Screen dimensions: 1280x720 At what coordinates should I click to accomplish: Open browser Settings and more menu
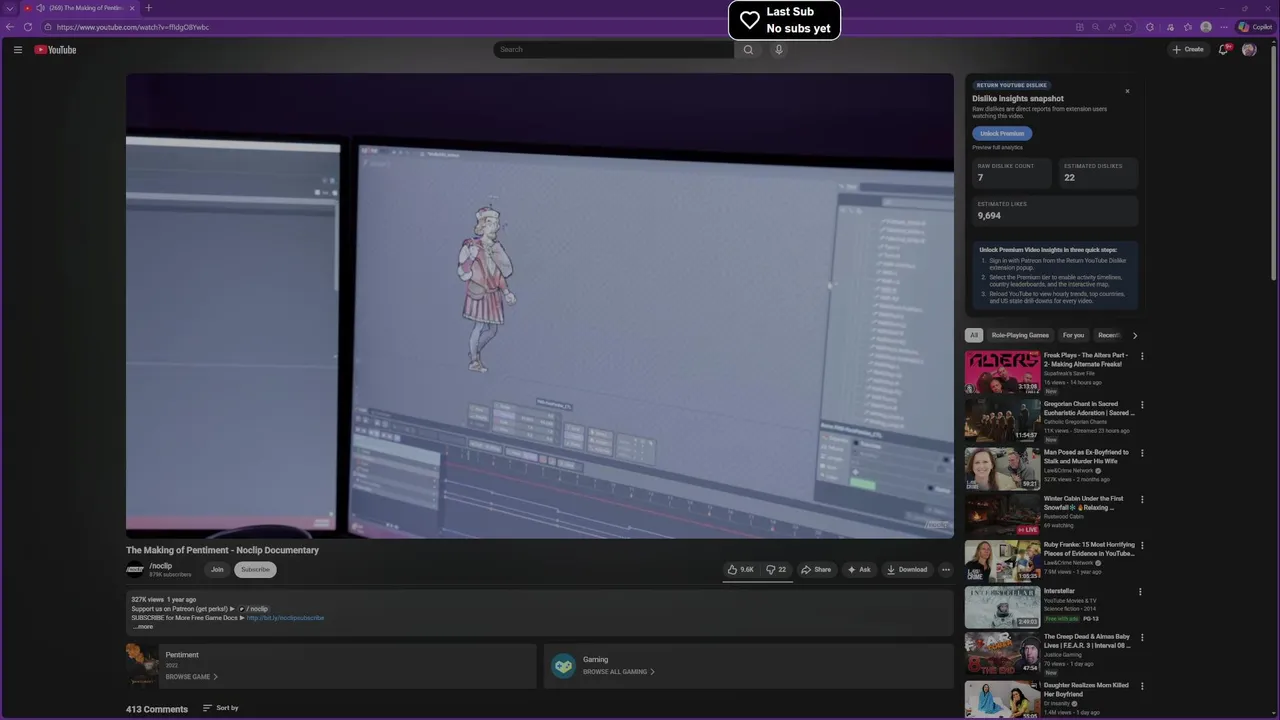(1223, 27)
